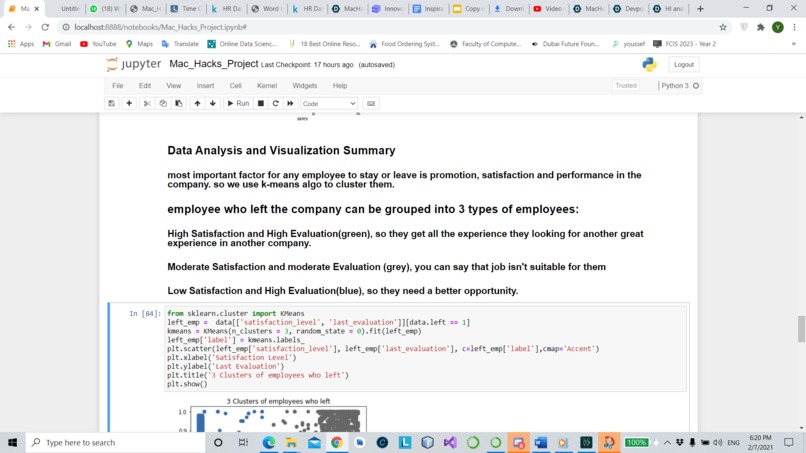Viewport: 806px width, 453px height.
Task: Go back in browser
Action: 11,27
